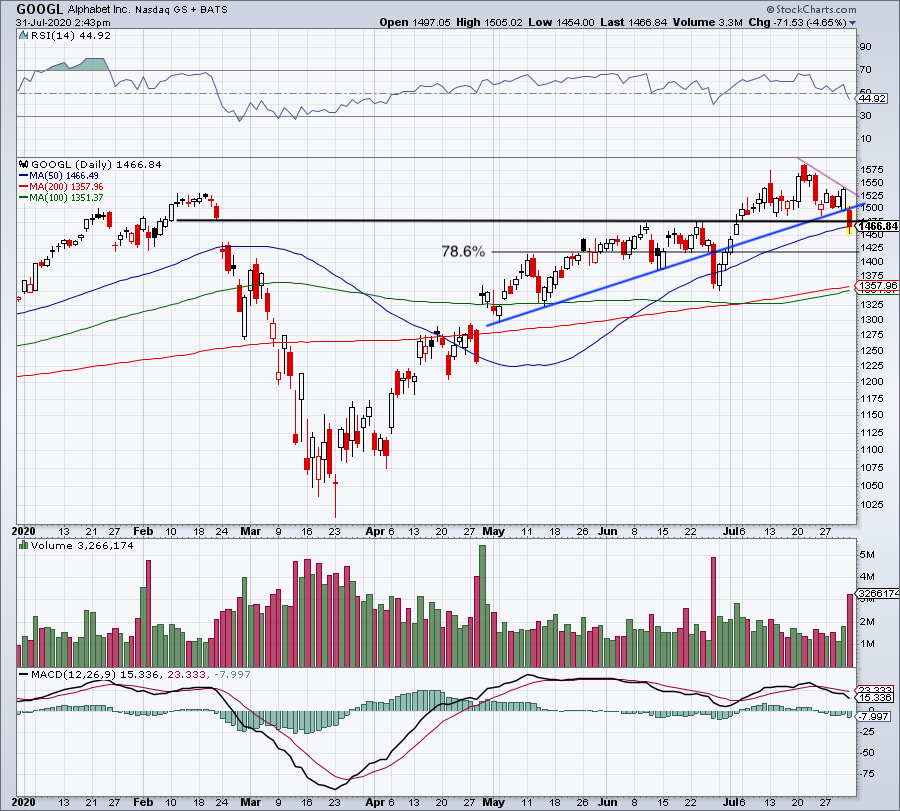This screenshot has height=811, width=900.
Task: Click the 15.336 MACD tag on right axis
Action: pos(876,698)
